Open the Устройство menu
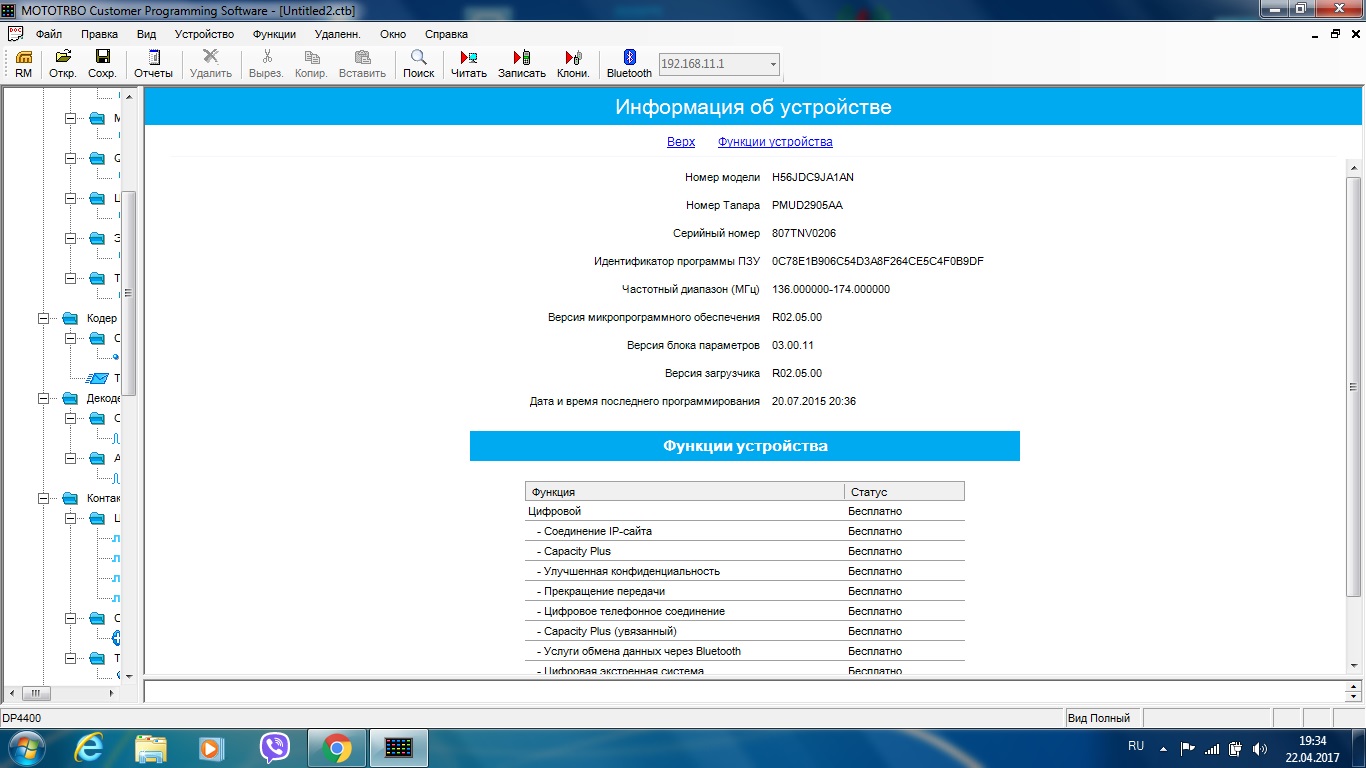This screenshot has width=1366, height=768. click(x=204, y=34)
